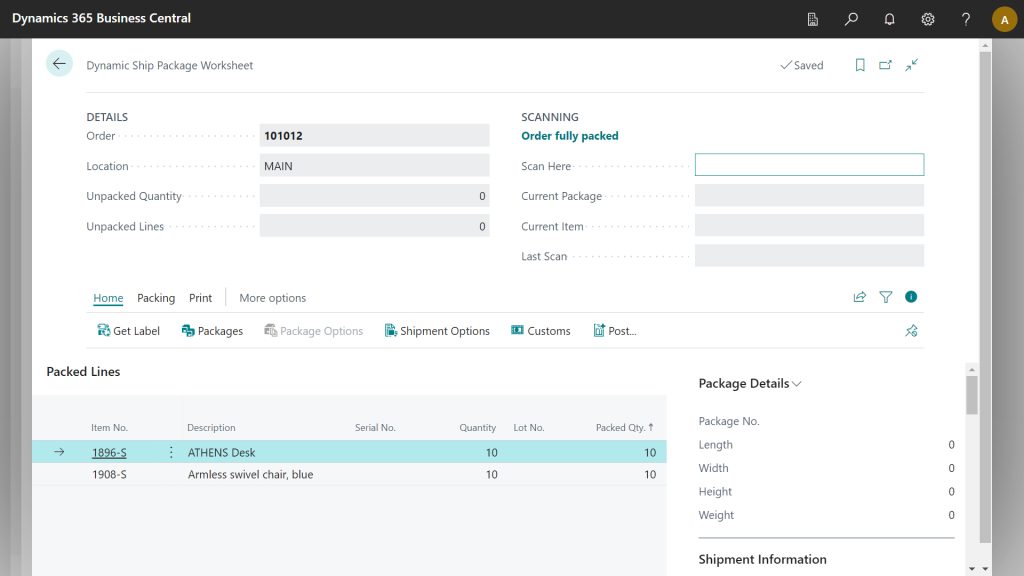This screenshot has width=1024, height=576.
Task: Share the Packed Lines list
Action: tap(859, 297)
